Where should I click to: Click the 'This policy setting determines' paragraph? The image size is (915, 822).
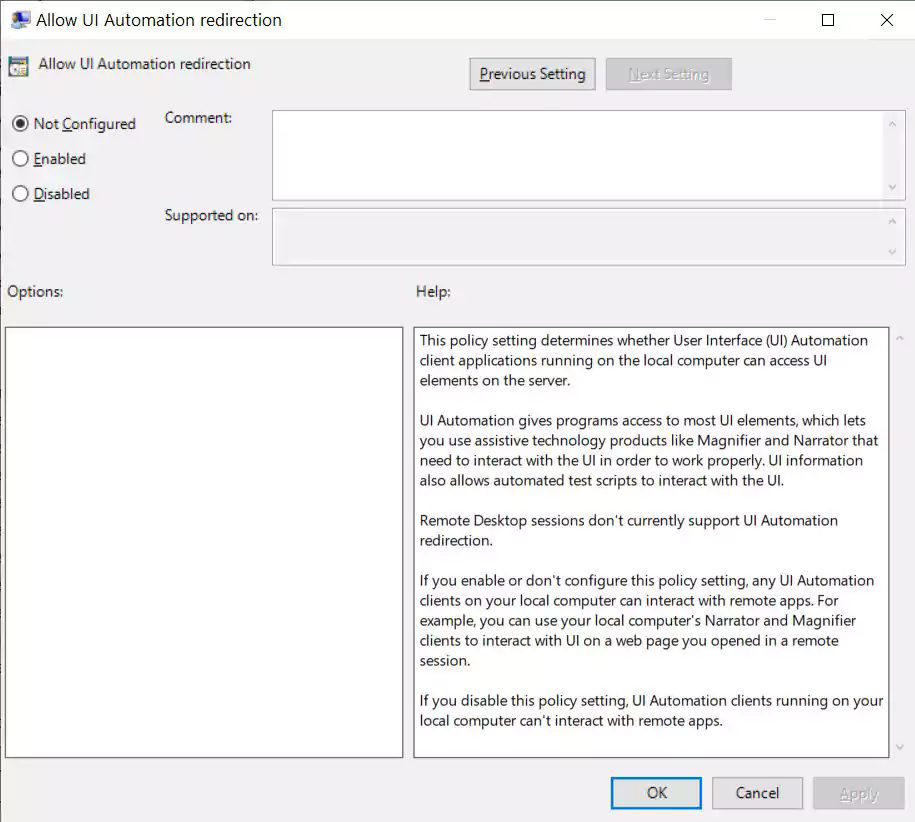[x=643, y=360]
